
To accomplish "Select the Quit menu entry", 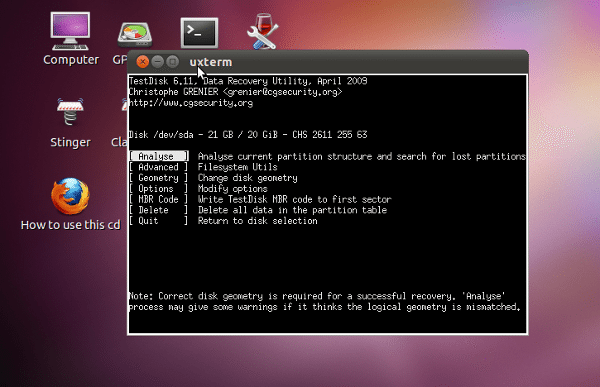I will pyautogui.click(x=159, y=220).
